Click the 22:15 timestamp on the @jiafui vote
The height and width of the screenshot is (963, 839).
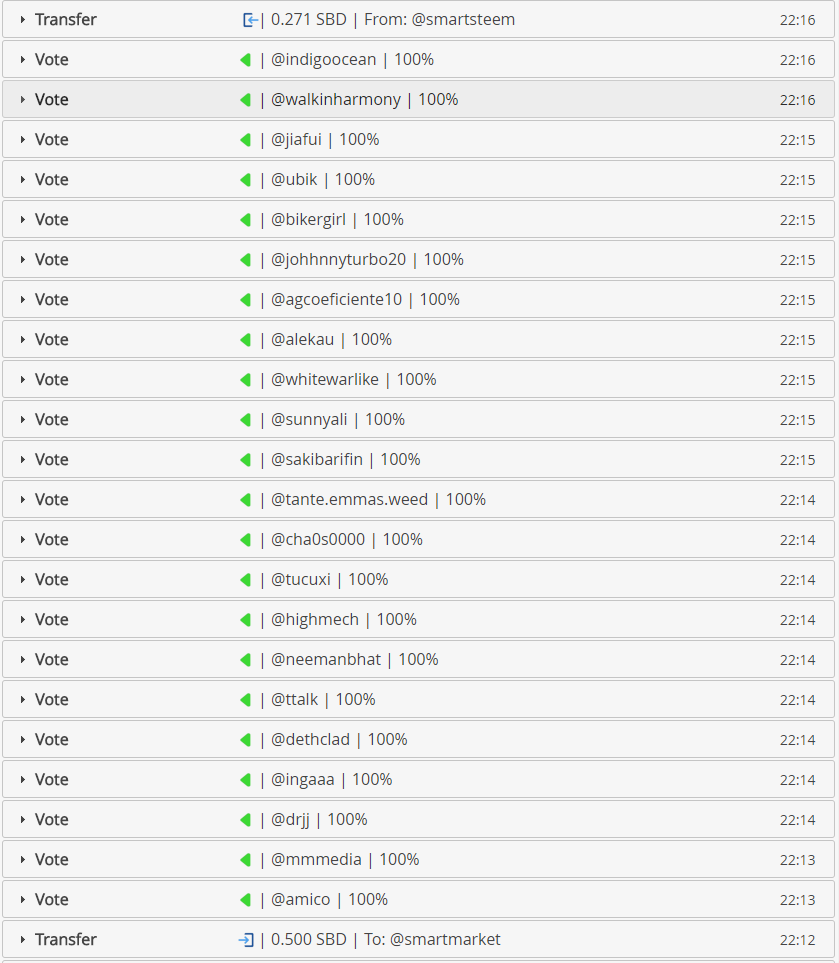tap(797, 140)
